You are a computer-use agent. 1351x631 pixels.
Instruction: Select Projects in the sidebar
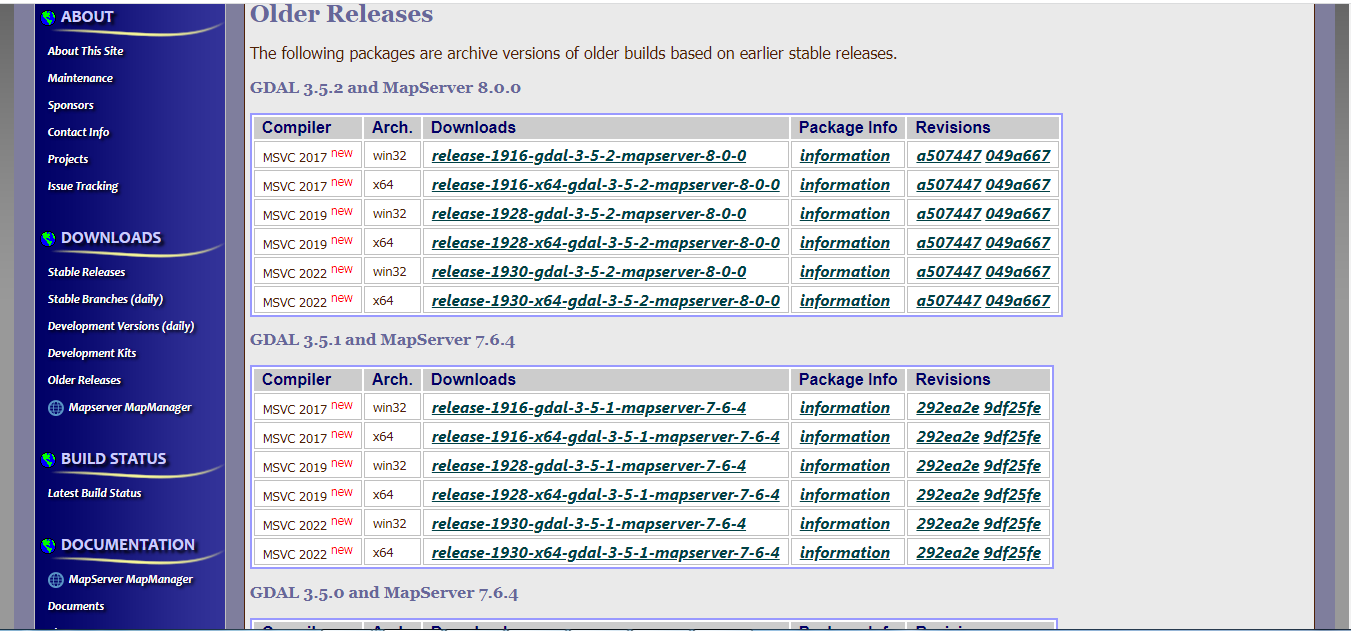[x=68, y=159]
